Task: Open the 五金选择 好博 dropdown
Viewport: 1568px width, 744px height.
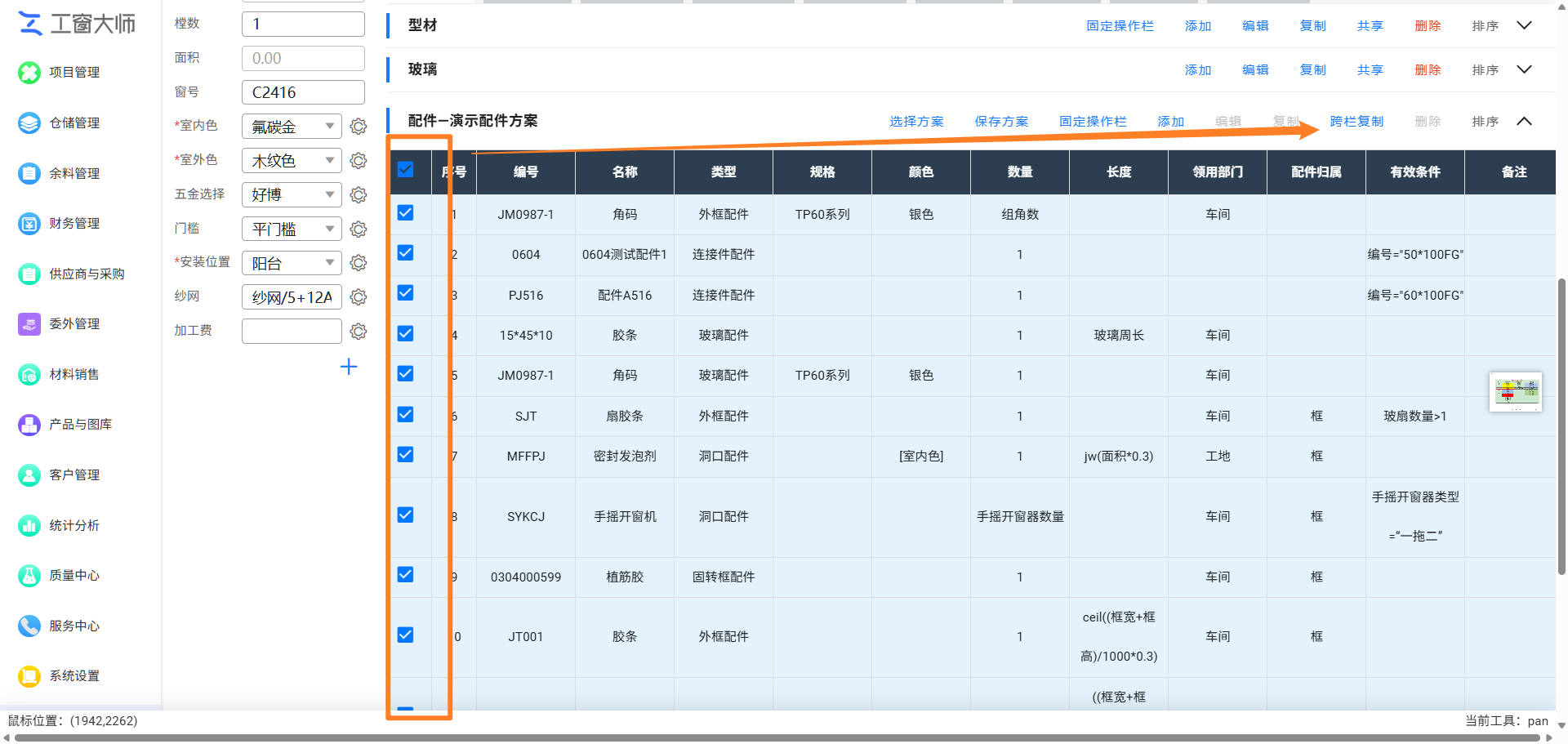Action: pos(292,195)
